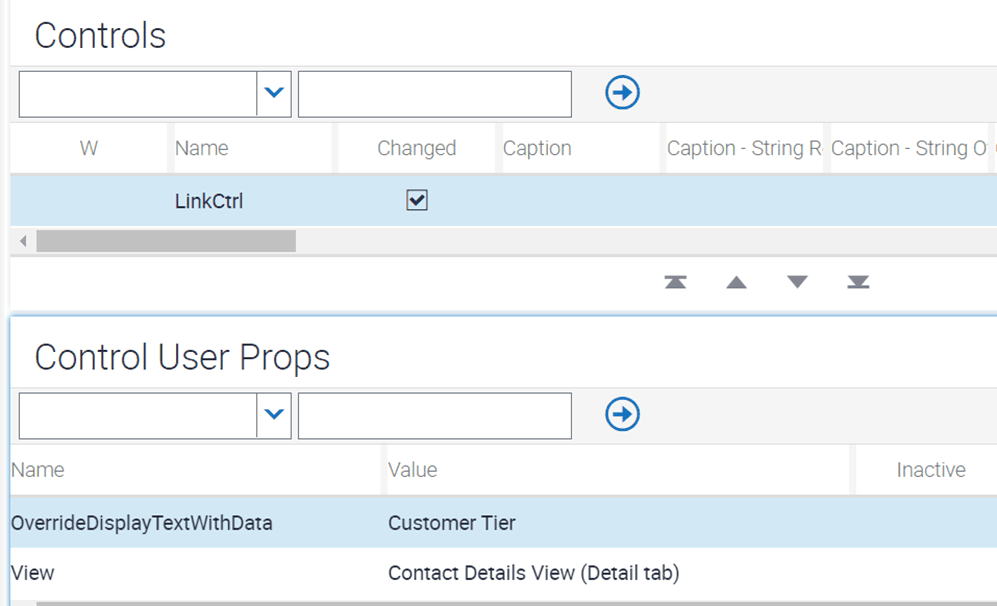Move the record to top of list
997x606 pixels.
[675, 282]
